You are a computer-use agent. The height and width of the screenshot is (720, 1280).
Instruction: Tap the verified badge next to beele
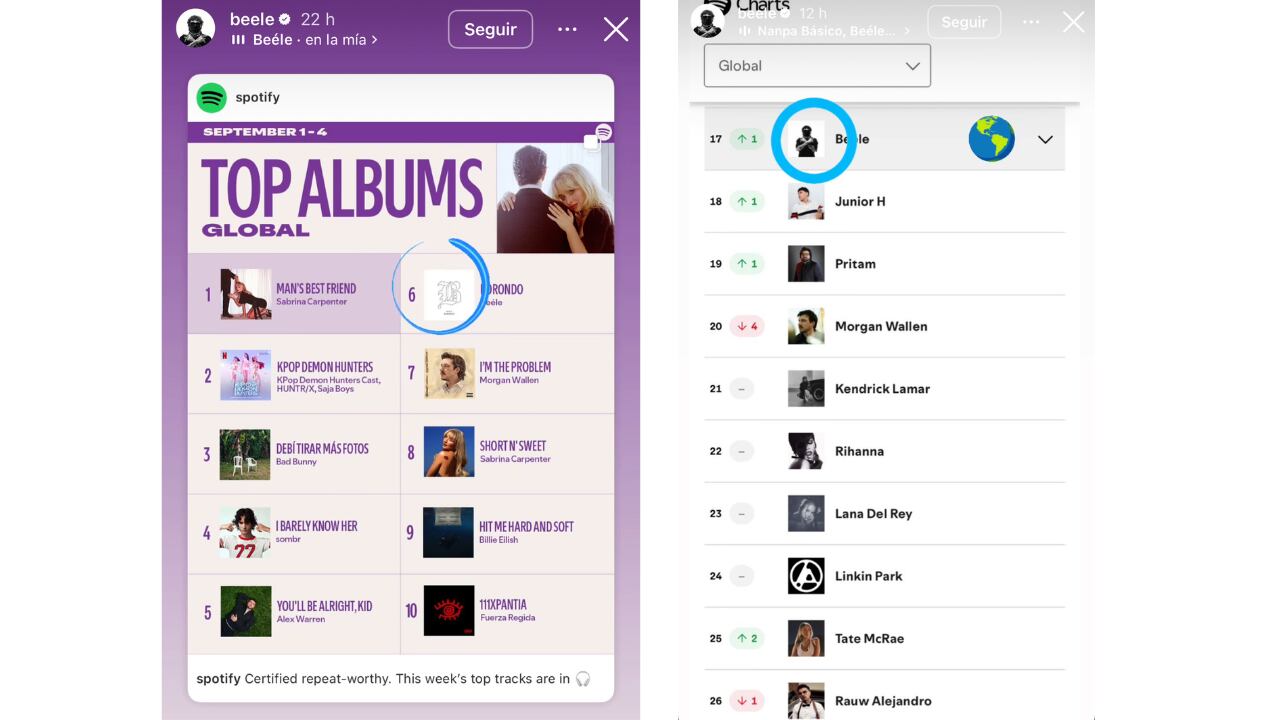[x=285, y=19]
